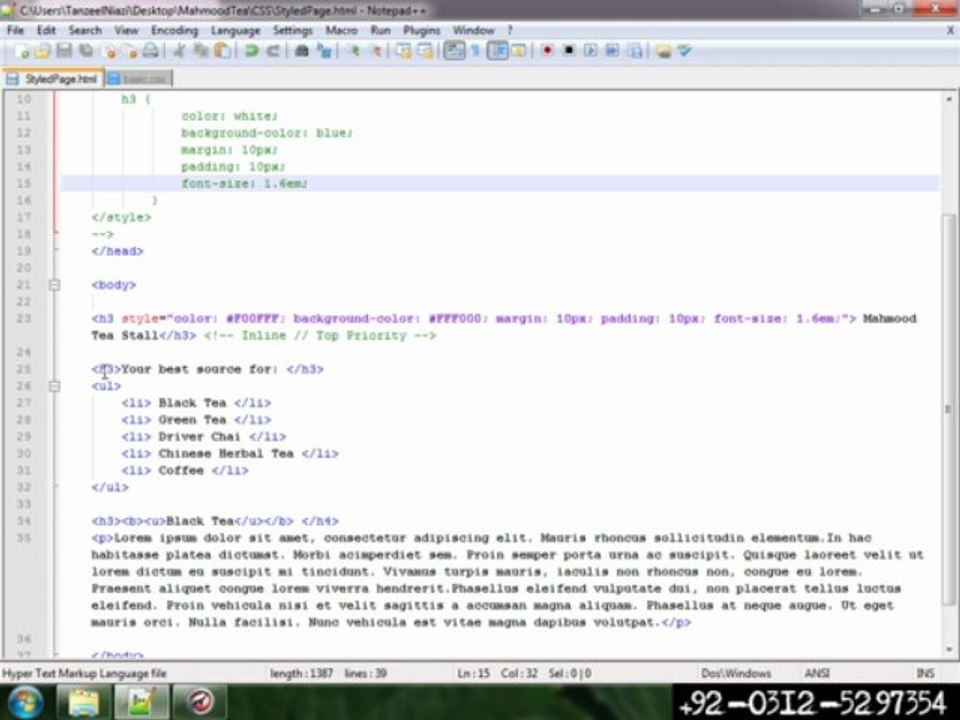Save all files with the Save All icon
Image resolution: width=960 pixels, height=720 pixels.
click(x=86, y=51)
